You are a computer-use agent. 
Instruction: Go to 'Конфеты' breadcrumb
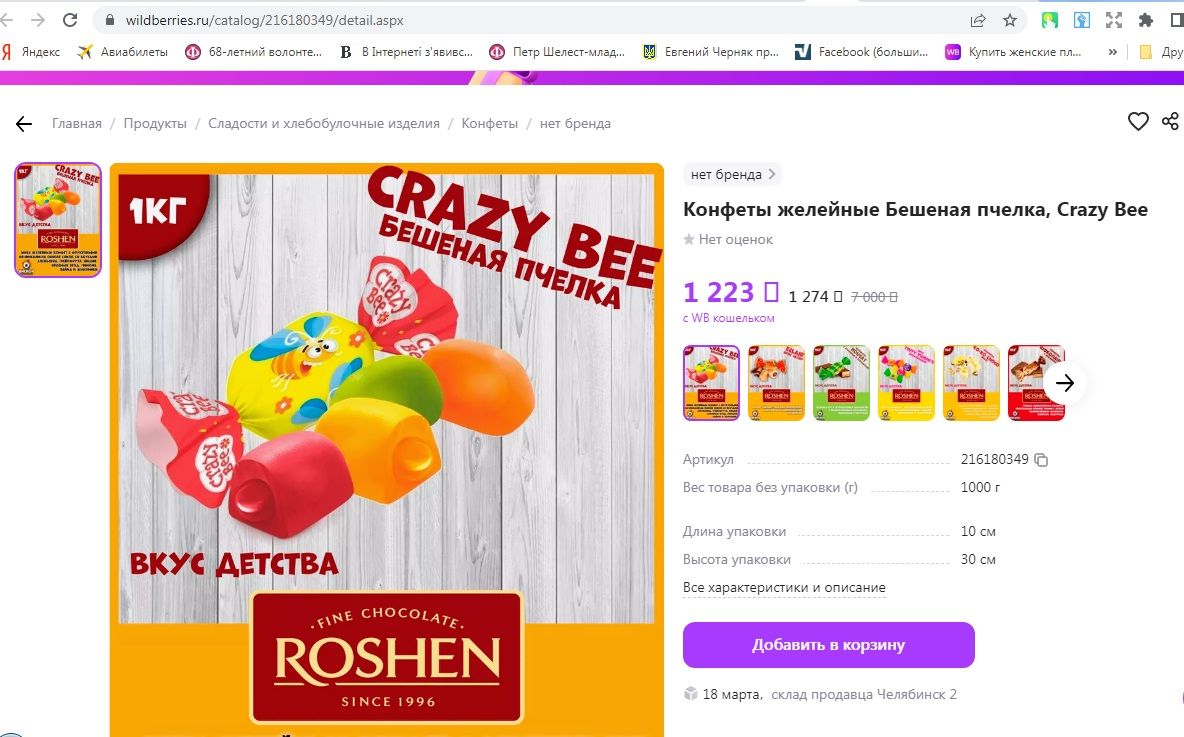(489, 124)
